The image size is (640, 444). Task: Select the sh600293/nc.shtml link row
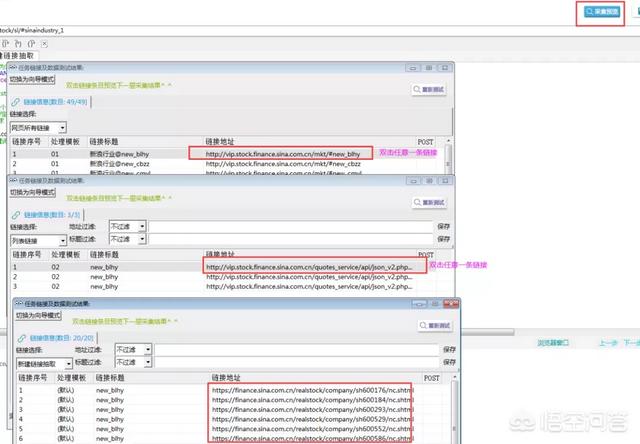point(233,409)
